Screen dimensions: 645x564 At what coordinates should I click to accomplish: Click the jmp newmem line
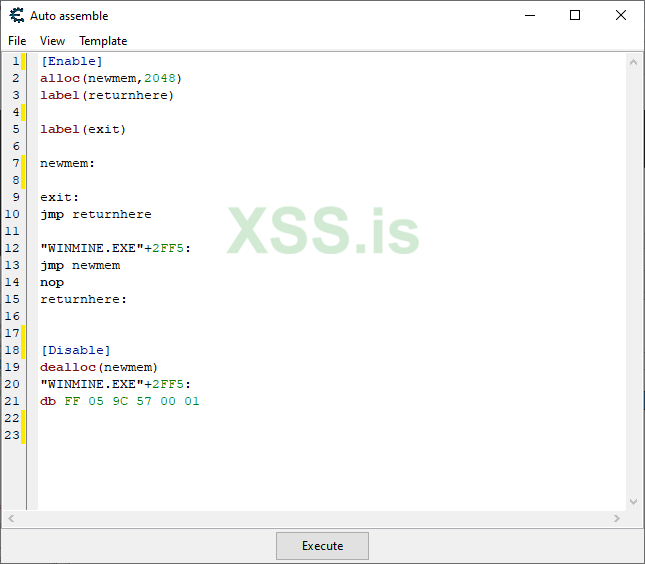(80, 265)
